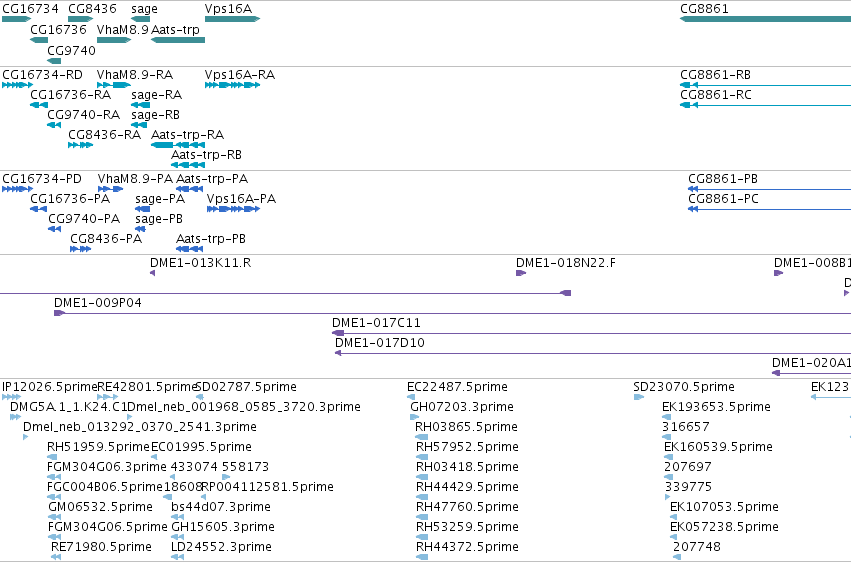Click the DME1-017C11 clone label
This screenshot has height=562, width=851.
click(x=377, y=323)
